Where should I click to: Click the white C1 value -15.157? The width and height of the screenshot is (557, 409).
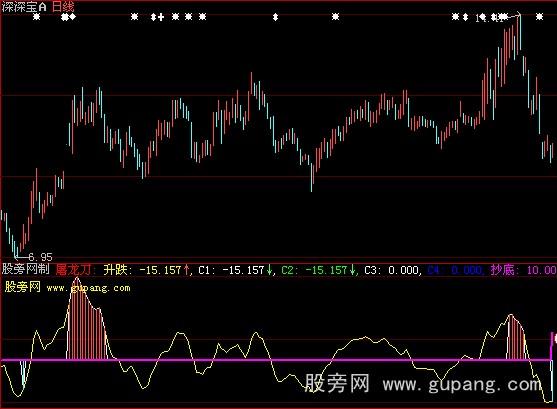click(x=243, y=270)
